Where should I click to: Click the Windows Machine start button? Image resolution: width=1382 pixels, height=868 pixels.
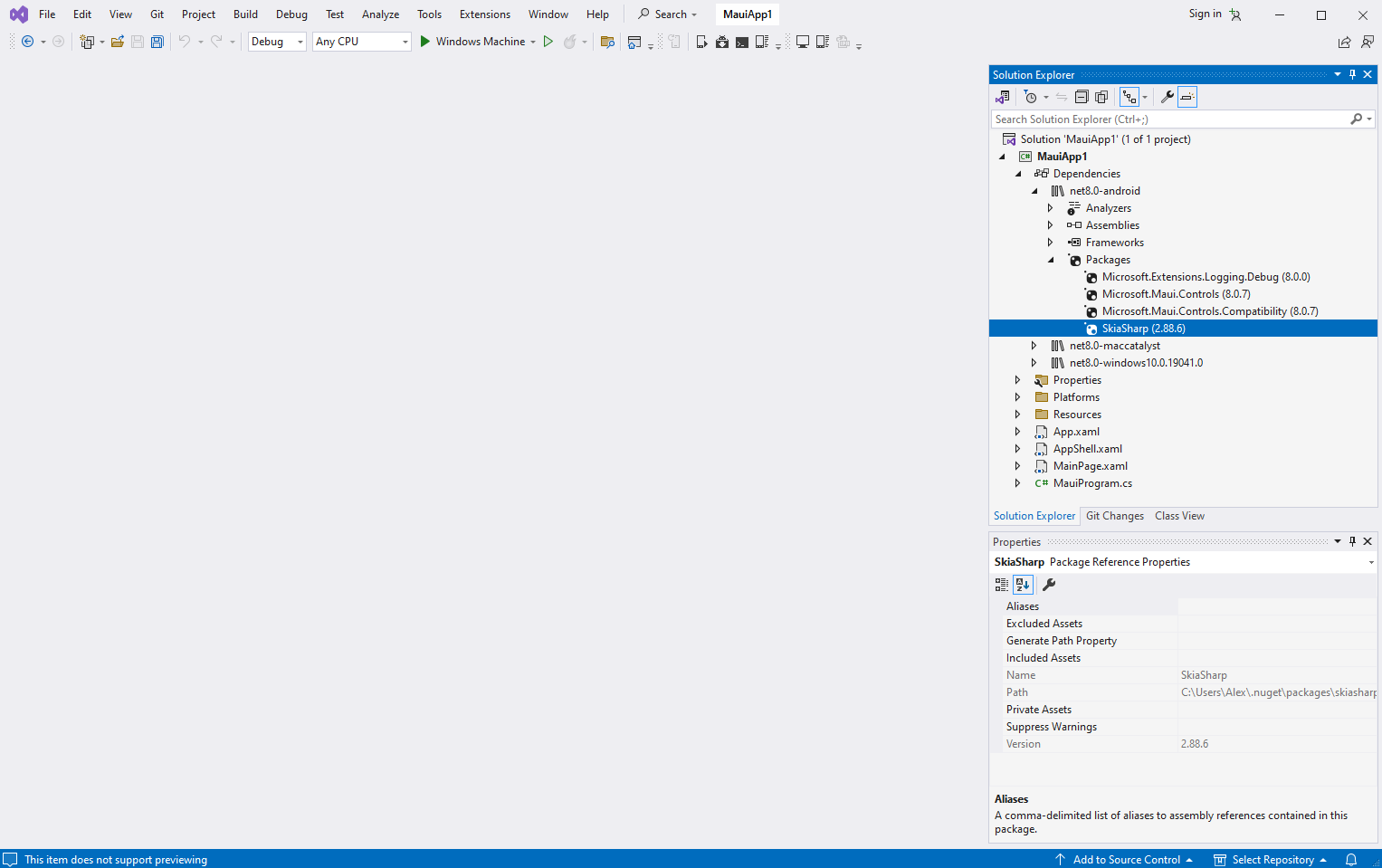tap(472, 42)
